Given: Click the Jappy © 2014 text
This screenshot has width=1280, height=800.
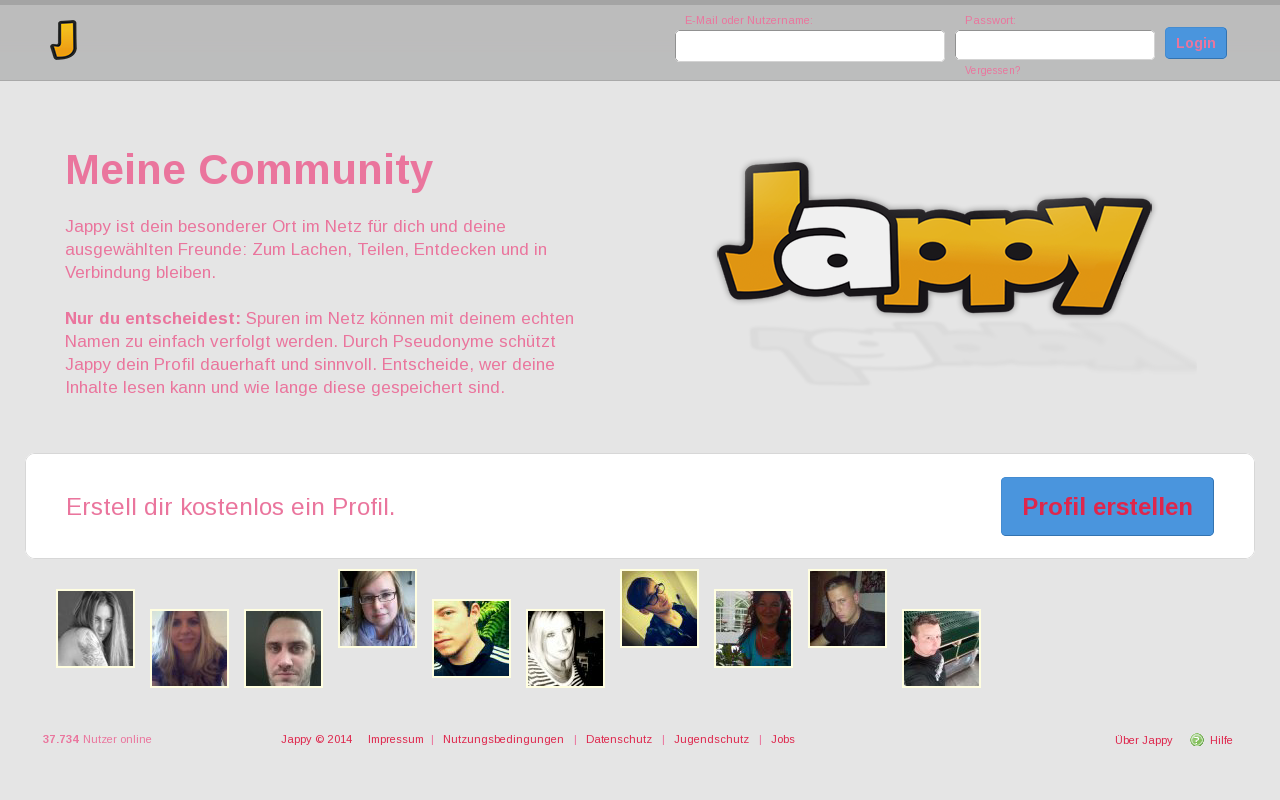Looking at the screenshot, I should click(317, 739).
